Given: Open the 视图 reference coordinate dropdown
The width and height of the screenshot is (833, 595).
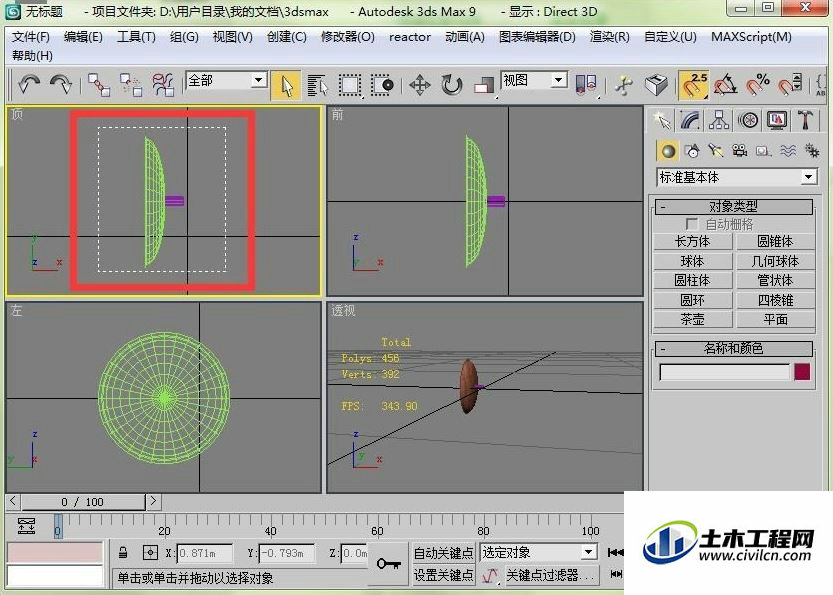Looking at the screenshot, I should 534,80.
